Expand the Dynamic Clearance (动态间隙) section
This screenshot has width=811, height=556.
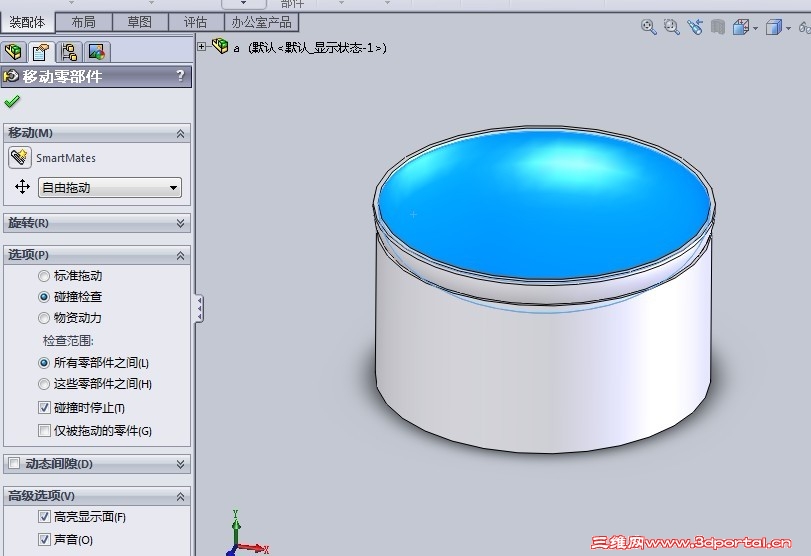click(x=180, y=464)
